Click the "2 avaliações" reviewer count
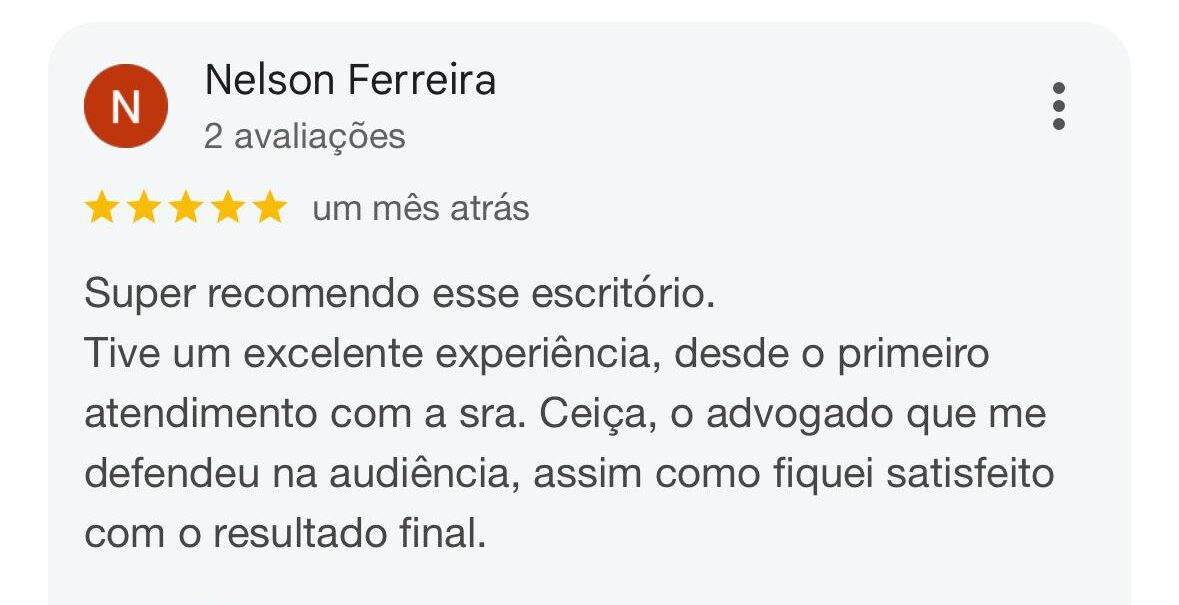 (305, 136)
